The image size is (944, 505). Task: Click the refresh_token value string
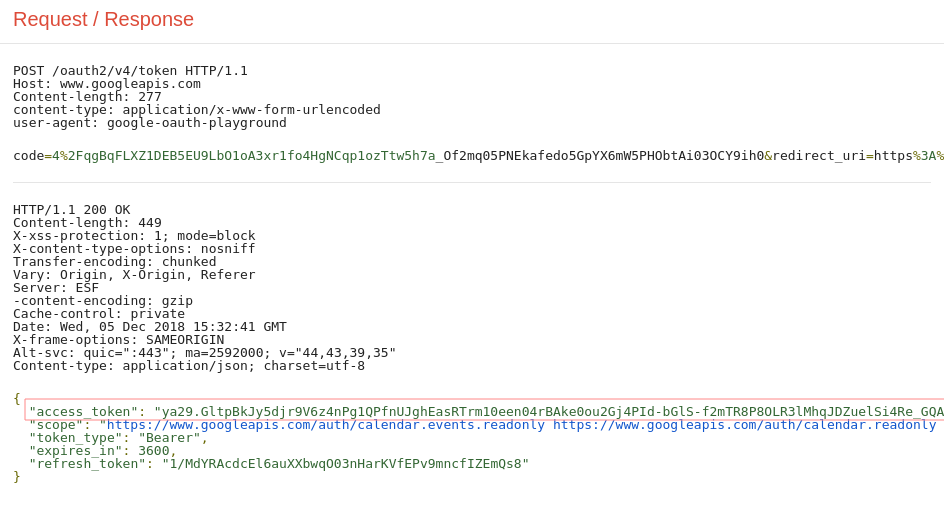coord(346,463)
